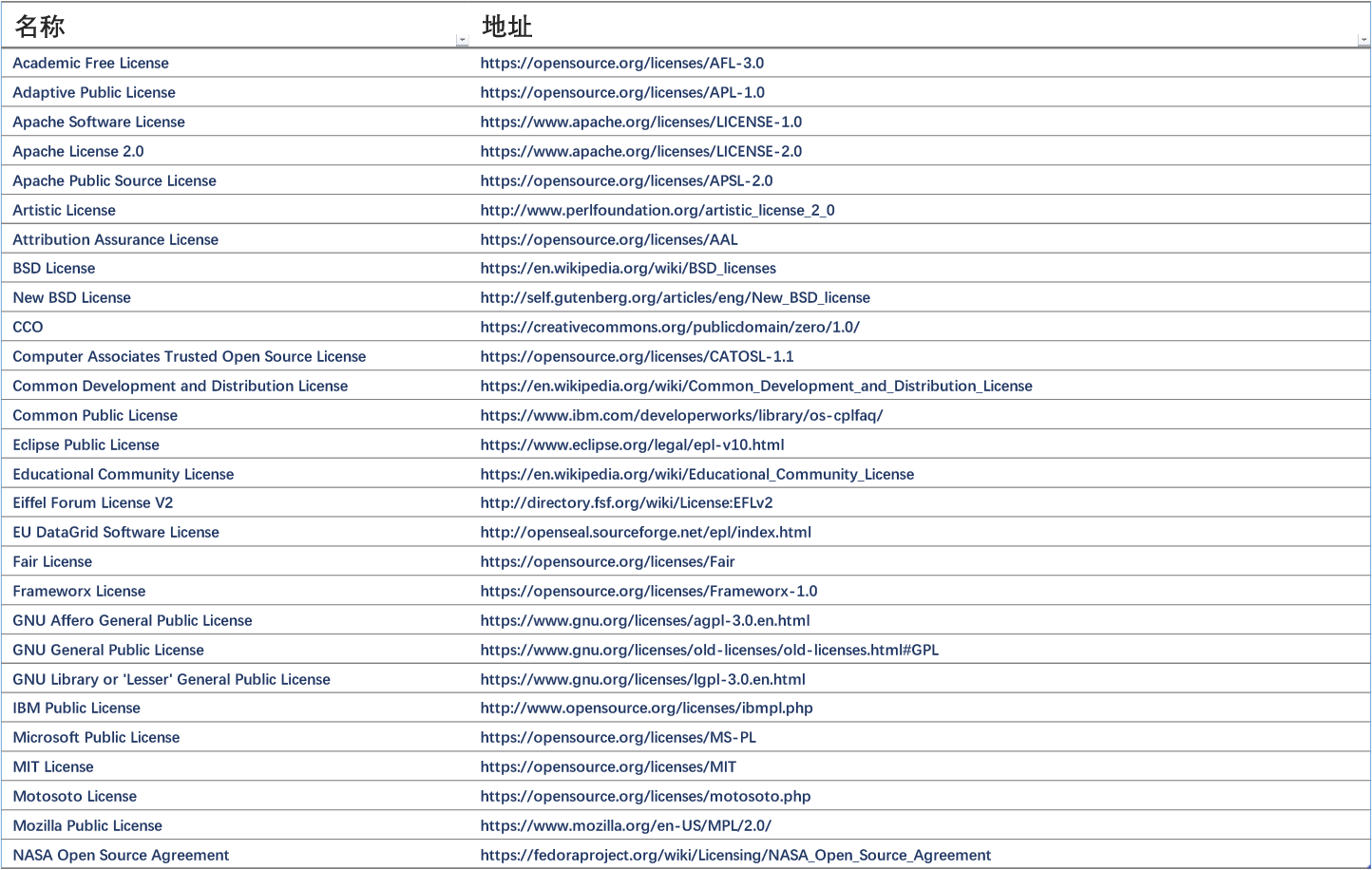The height and width of the screenshot is (870, 1372).
Task: Open the gnu.org lgpl-3.0 link
Action: point(643,679)
